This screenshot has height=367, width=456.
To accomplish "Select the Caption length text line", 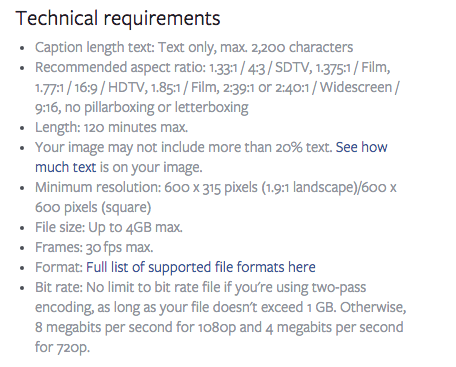I will point(194,47).
